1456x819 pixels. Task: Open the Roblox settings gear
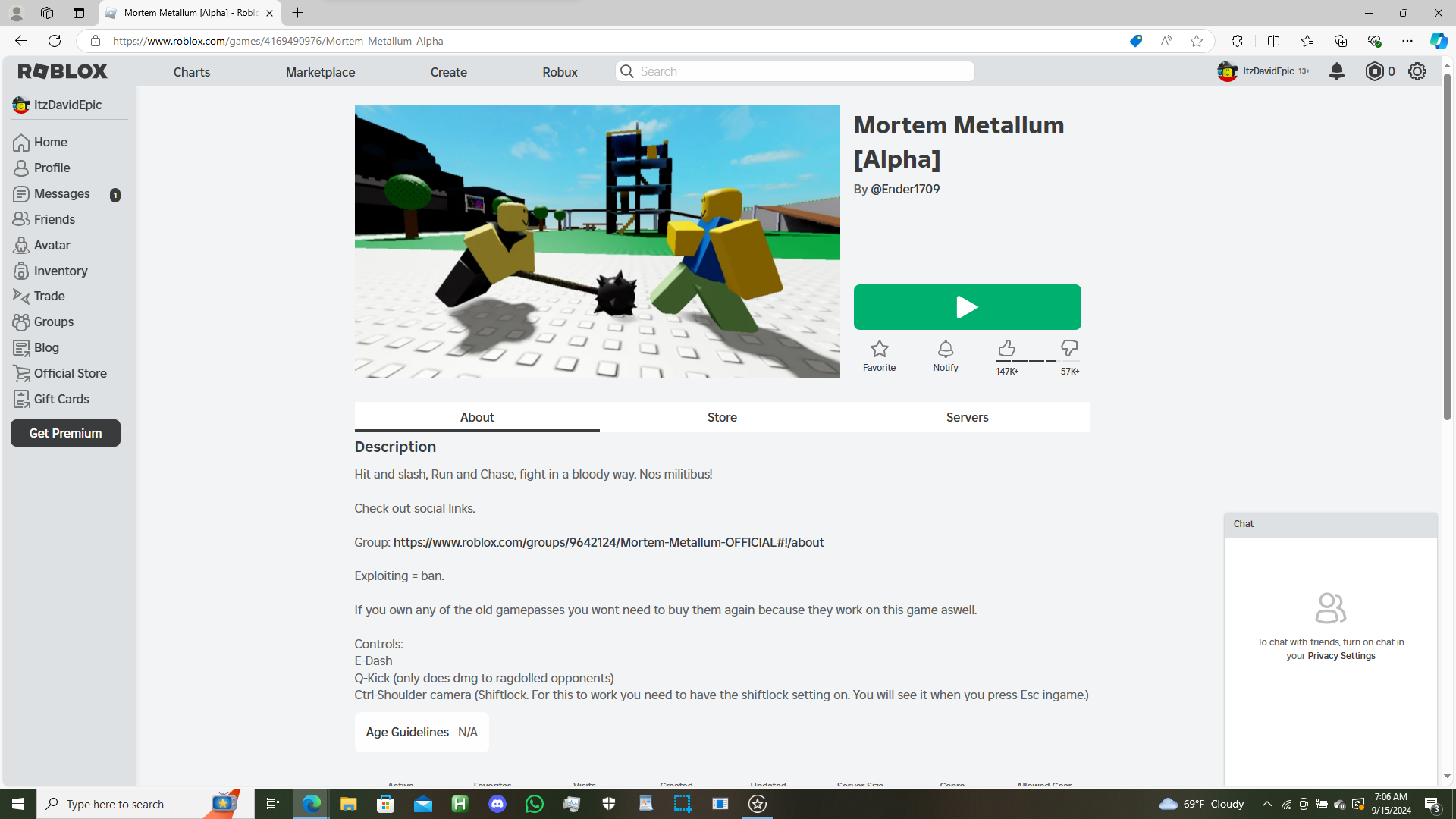coord(1417,71)
